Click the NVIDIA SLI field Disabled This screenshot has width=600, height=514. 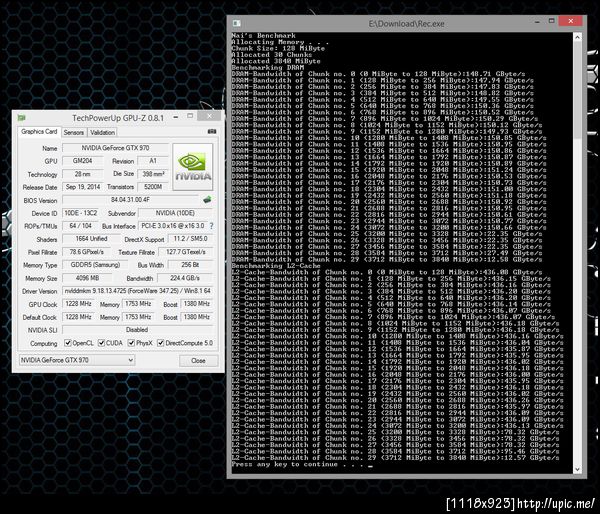[x=137, y=330]
